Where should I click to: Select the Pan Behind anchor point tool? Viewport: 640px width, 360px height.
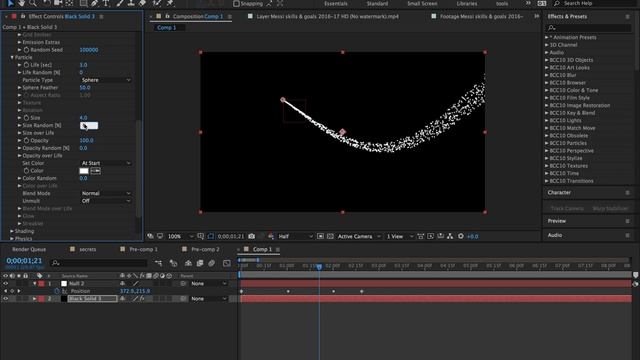tap(69, 3)
